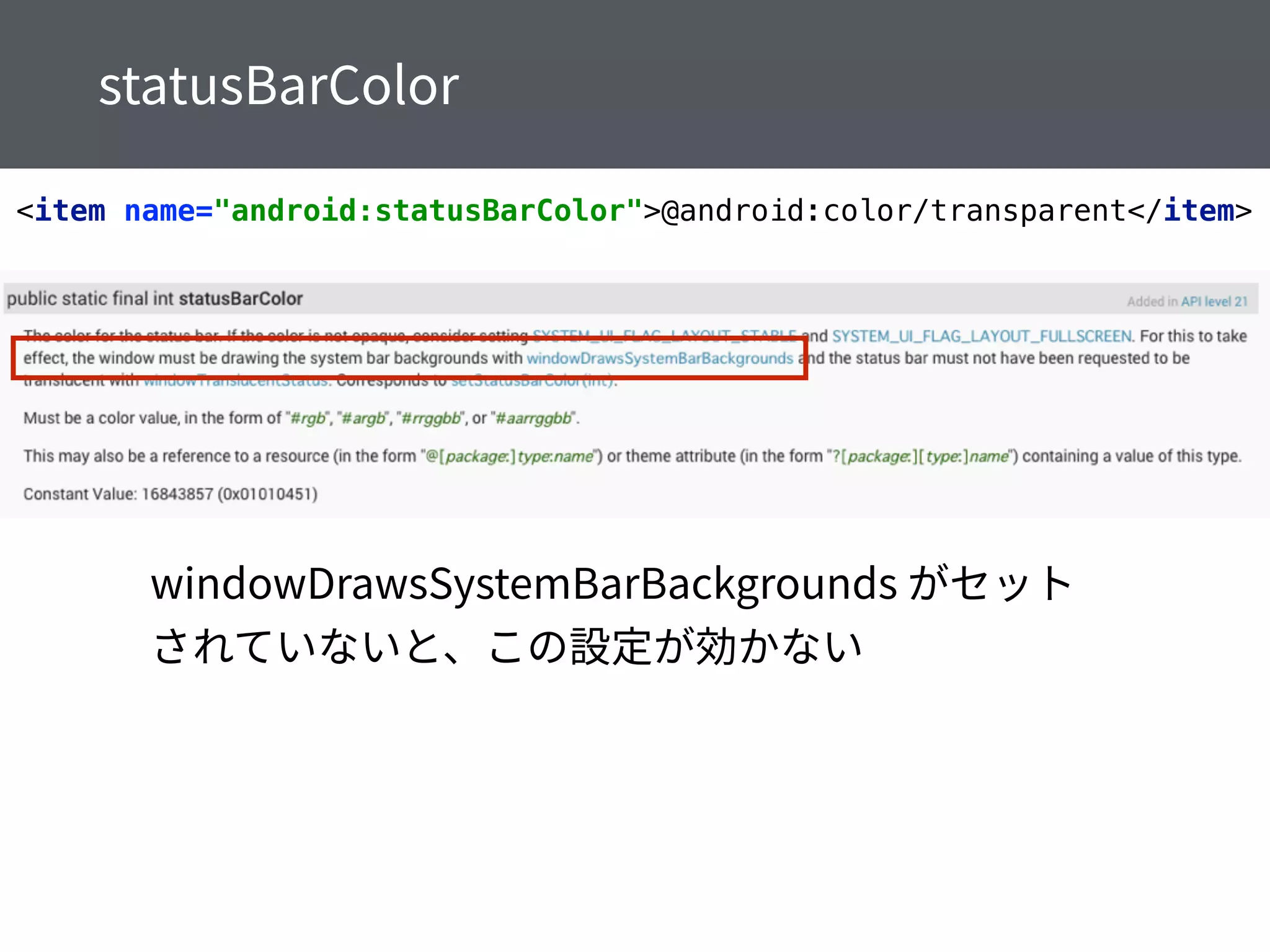Click the 'Constant Value: 16843857' line
Viewport: 1270px width, 952px height.
pyautogui.click(x=171, y=494)
